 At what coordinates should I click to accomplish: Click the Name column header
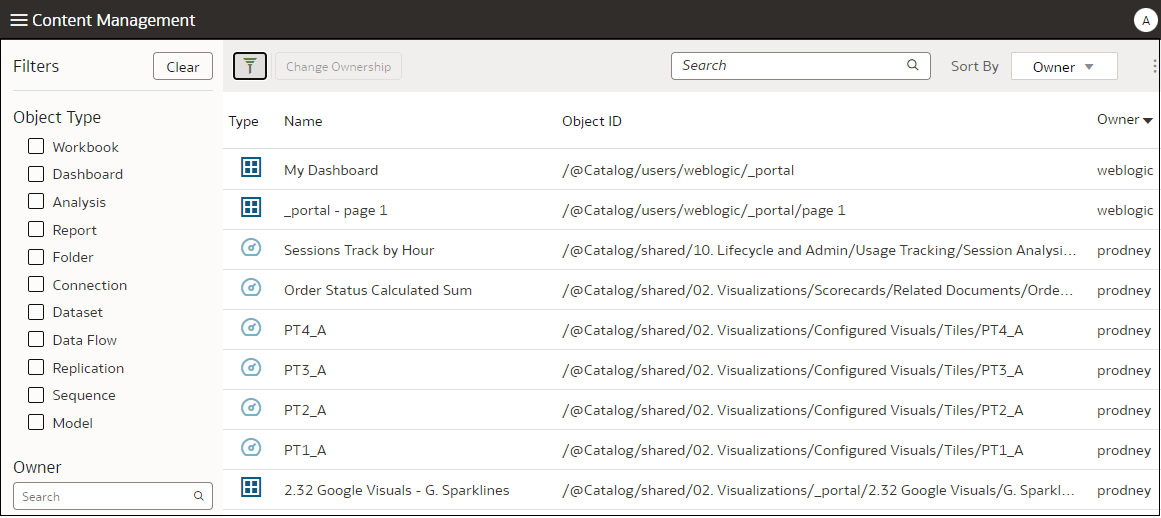304,121
